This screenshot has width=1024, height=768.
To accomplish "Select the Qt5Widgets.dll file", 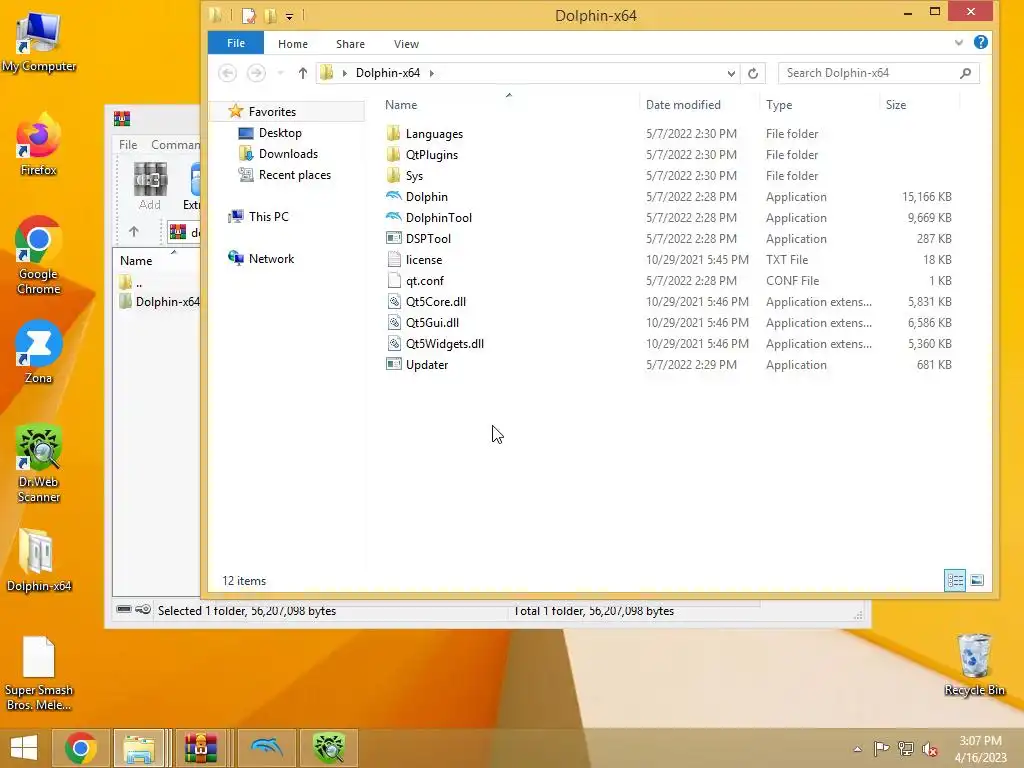I will click(x=444, y=344).
